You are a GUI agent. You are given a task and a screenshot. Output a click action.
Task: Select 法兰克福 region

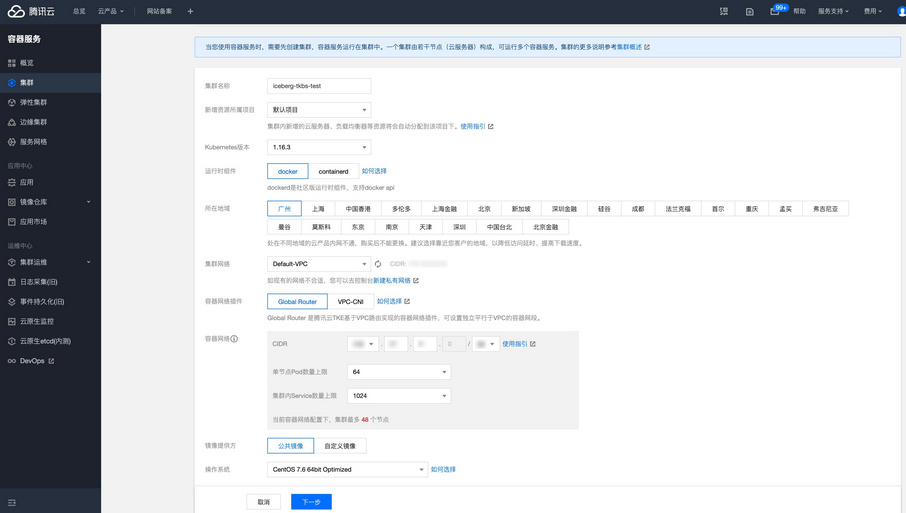click(678, 209)
